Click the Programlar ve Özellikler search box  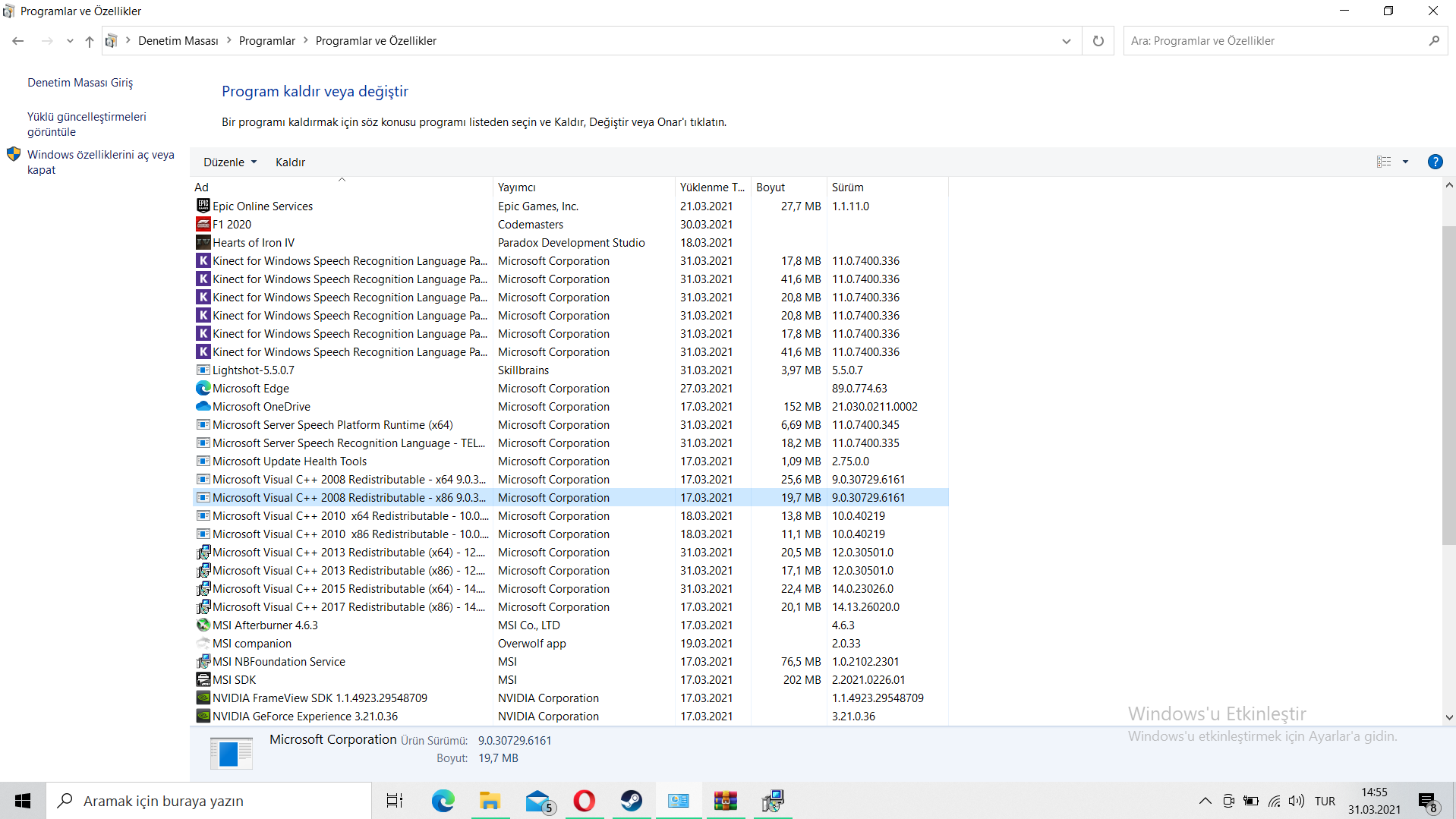[1275, 41]
